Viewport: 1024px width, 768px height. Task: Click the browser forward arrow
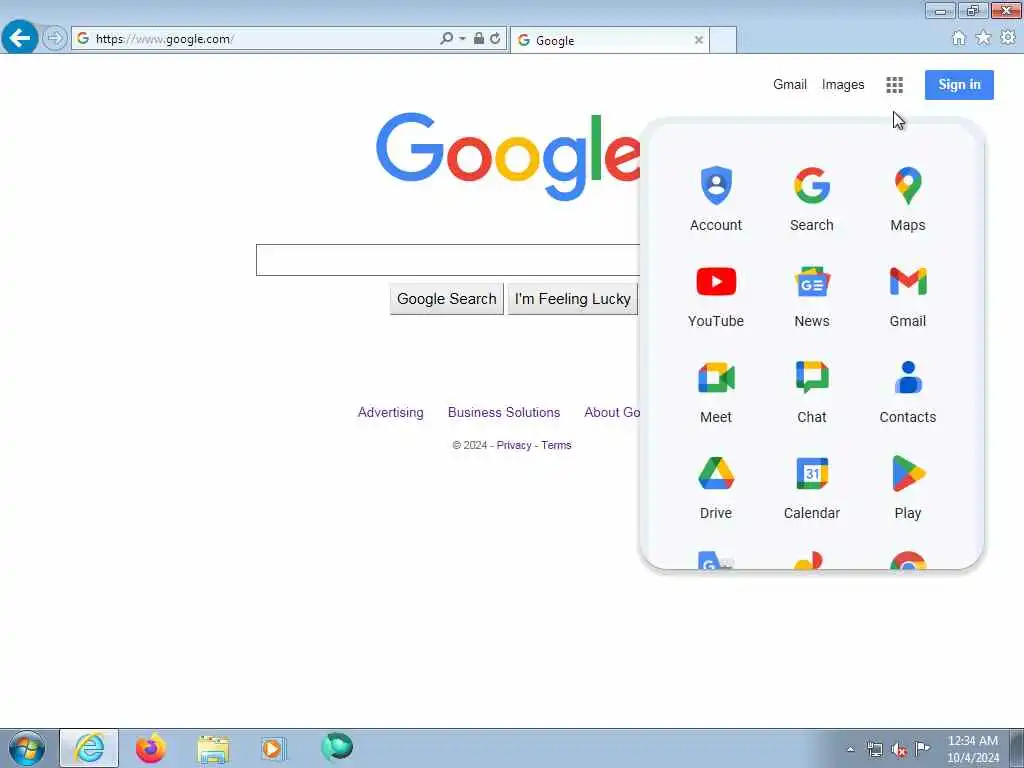pyautogui.click(x=55, y=38)
